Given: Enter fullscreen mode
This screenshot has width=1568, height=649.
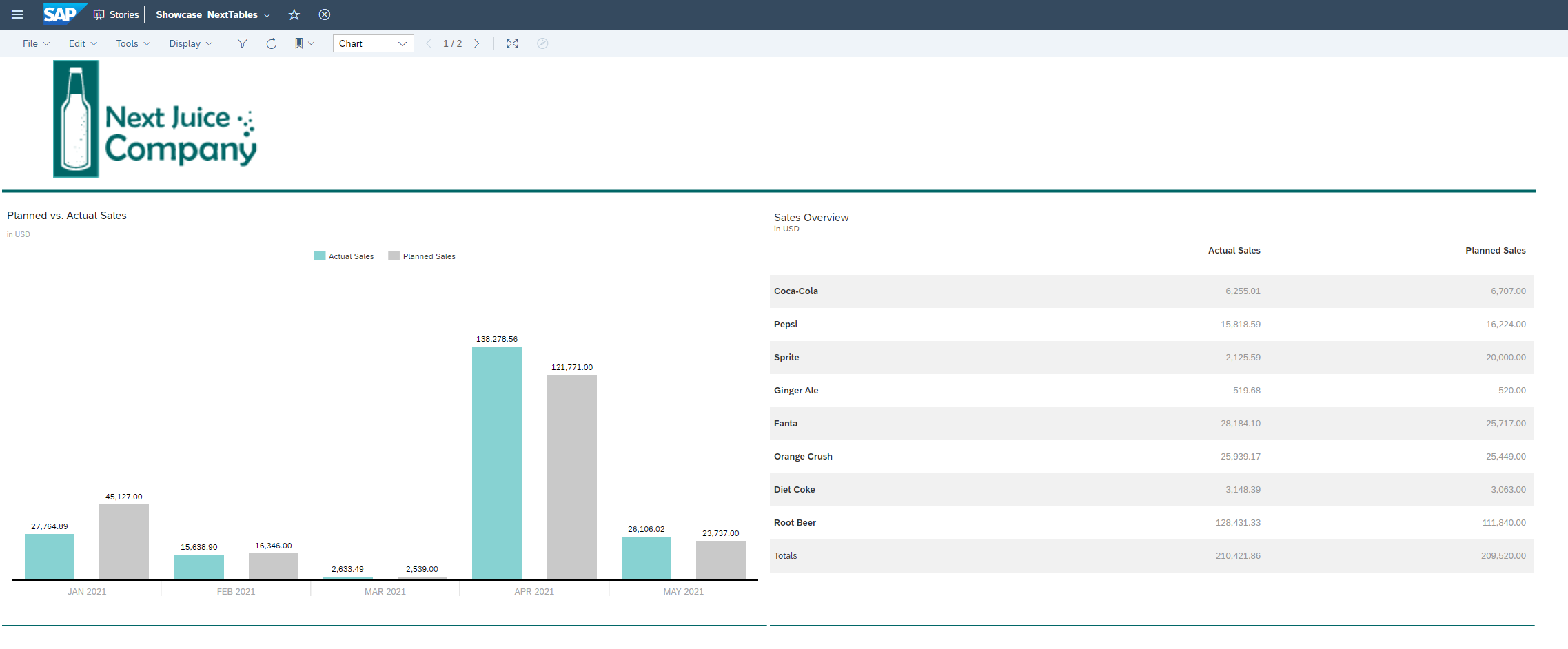Looking at the screenshot, I should [x=512, y=43].
